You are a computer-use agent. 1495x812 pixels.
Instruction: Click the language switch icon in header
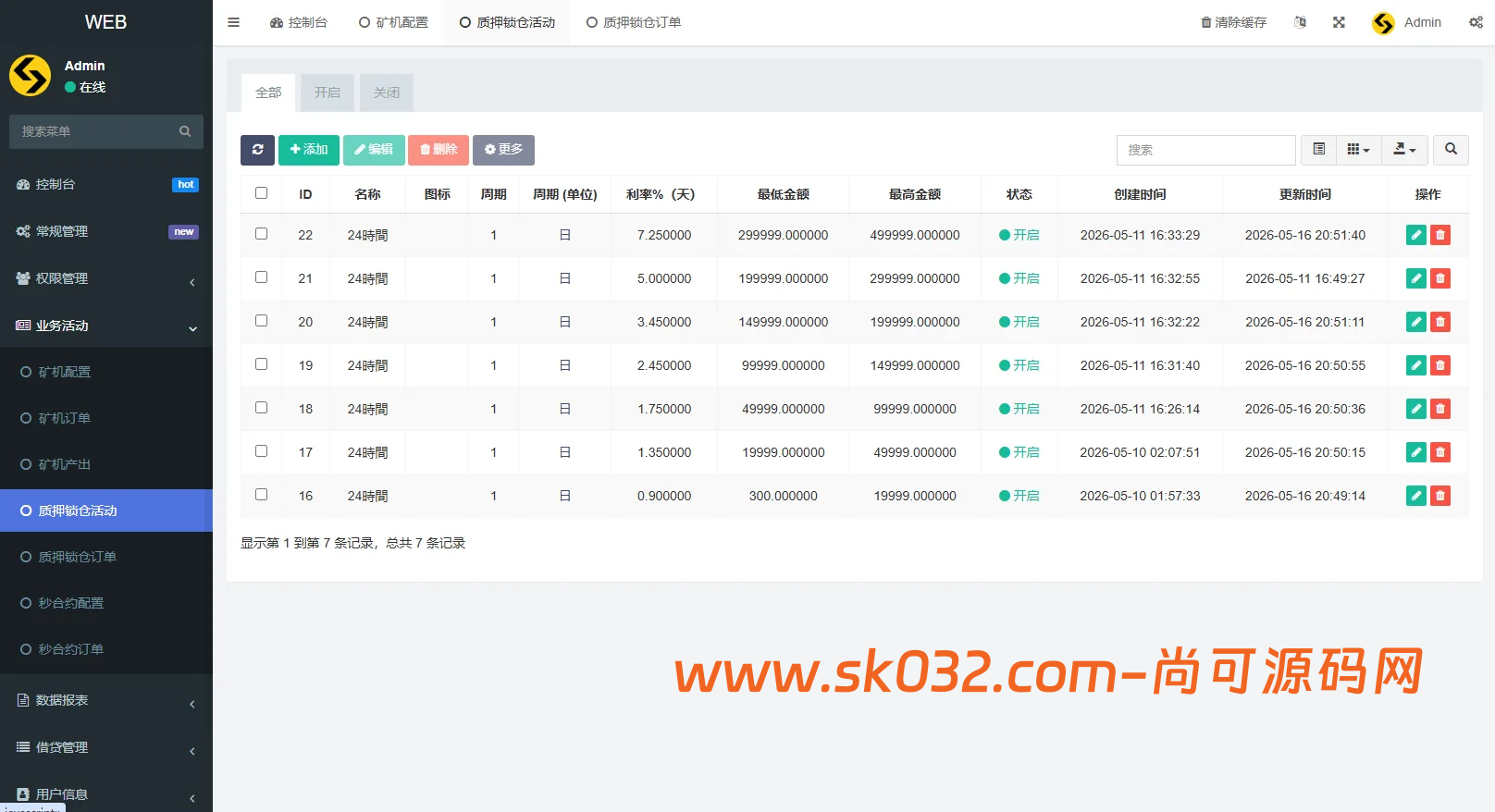tap(1300, 22)
